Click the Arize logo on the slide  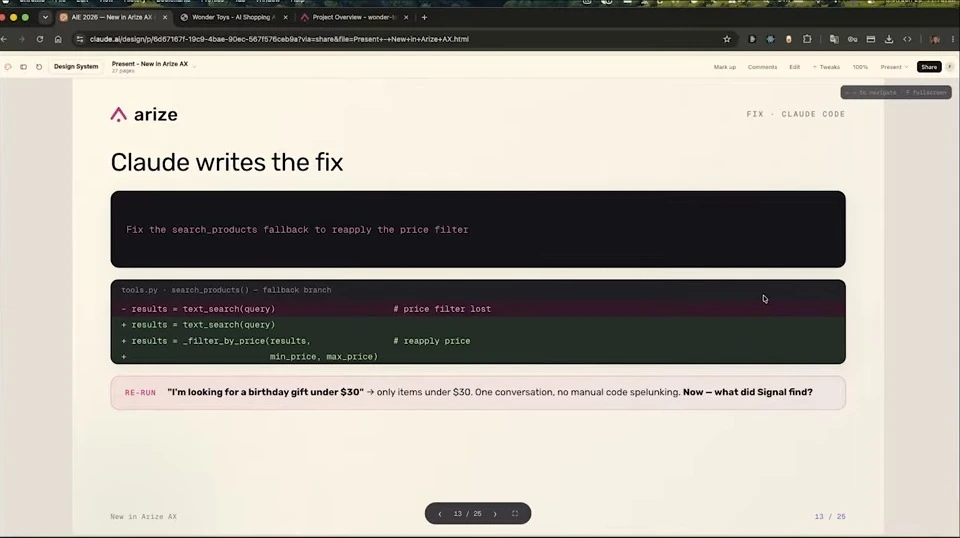point(144,114)
